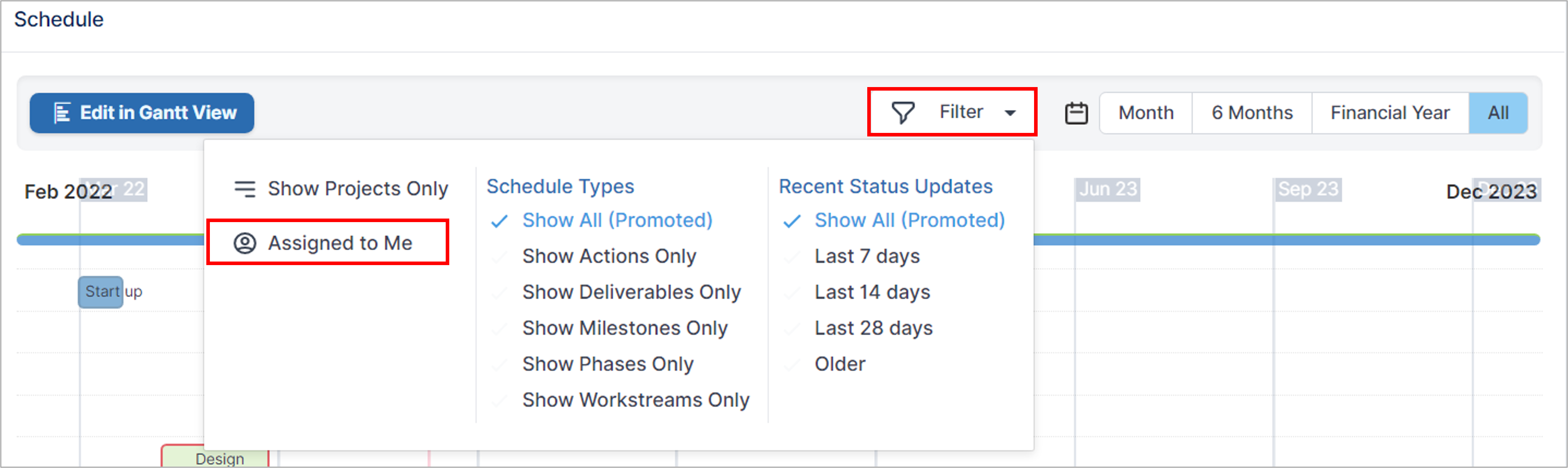Click the list icon for Show Projects Only

click(245, 189)
